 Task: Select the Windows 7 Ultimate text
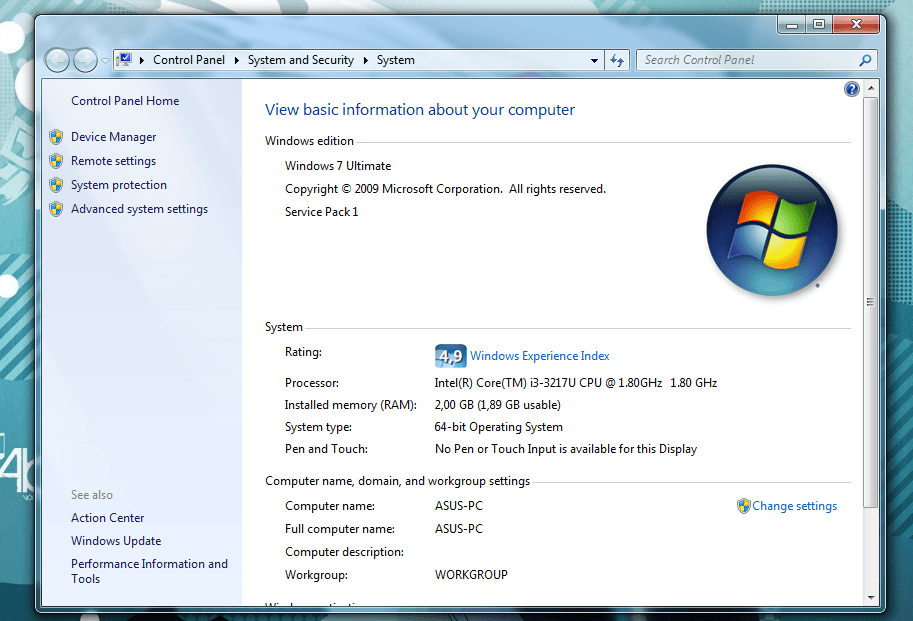pos(338,166)
